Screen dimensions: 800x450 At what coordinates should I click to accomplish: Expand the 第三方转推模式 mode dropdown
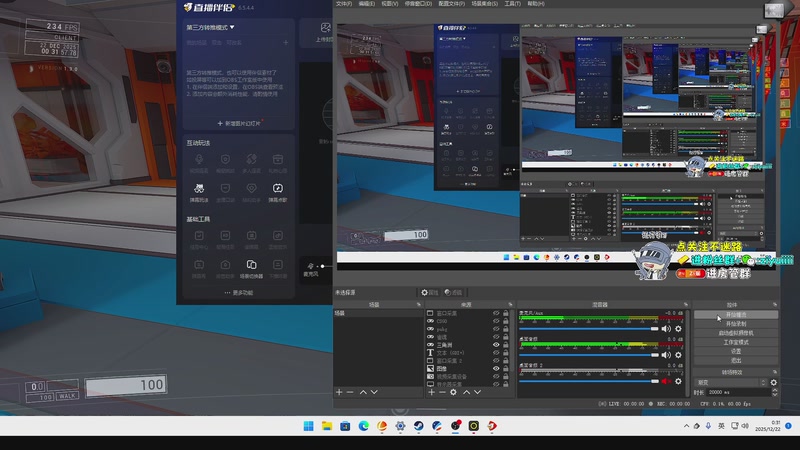210,27
